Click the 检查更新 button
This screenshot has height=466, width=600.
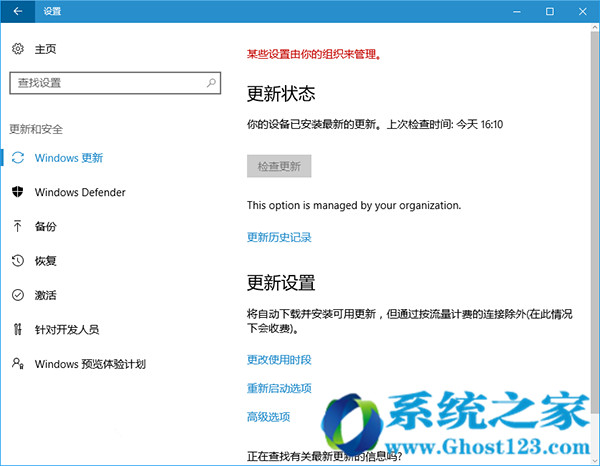click(x=279, y=166)
